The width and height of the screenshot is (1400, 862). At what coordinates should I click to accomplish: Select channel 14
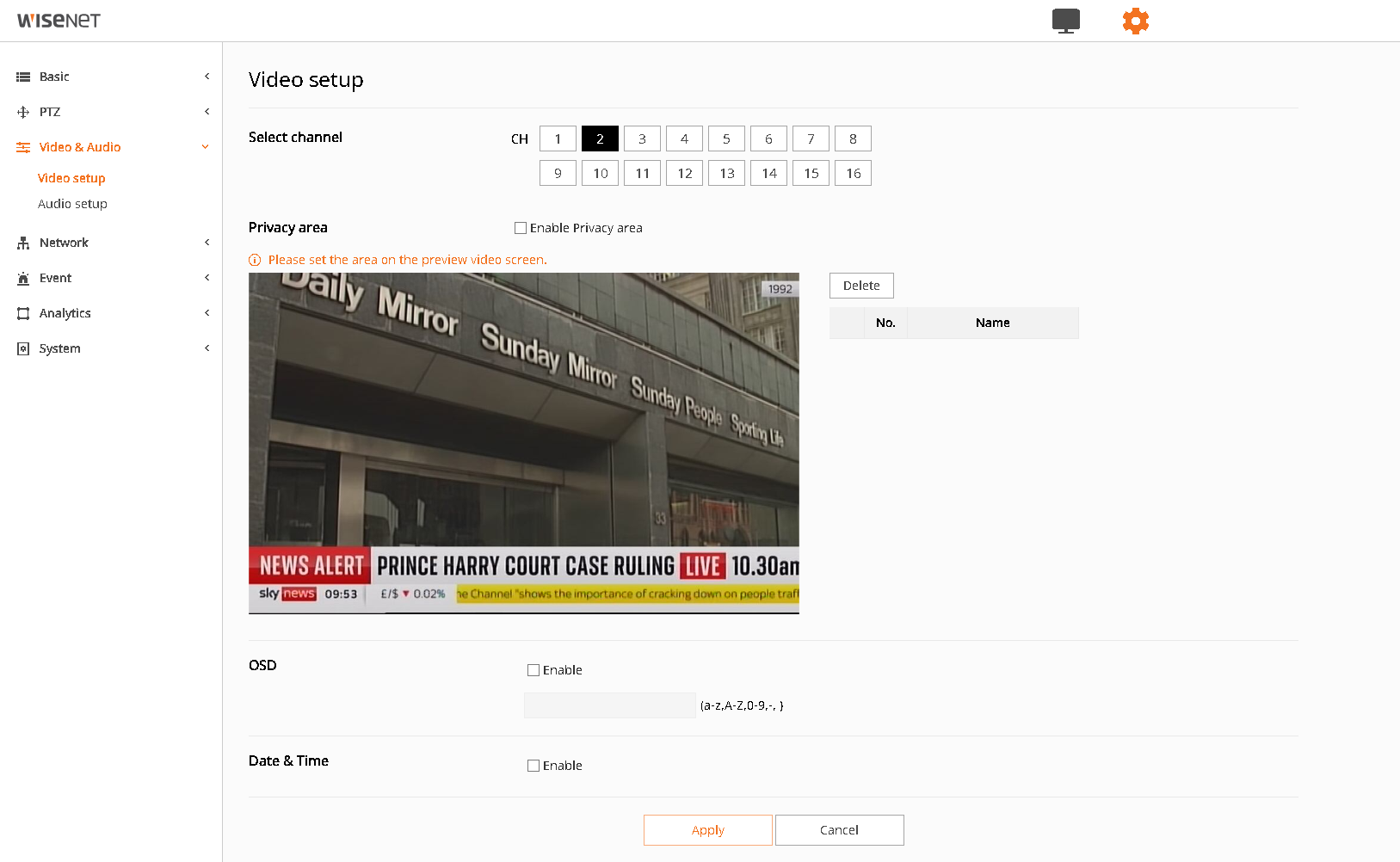768,173
